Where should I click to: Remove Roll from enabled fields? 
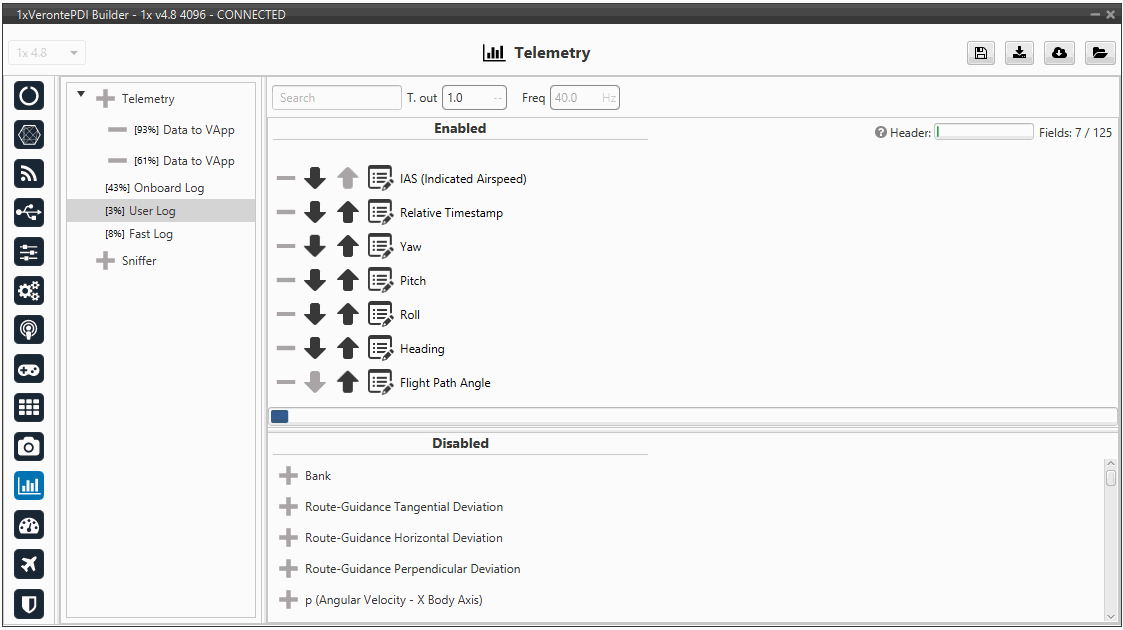point(286,315)
